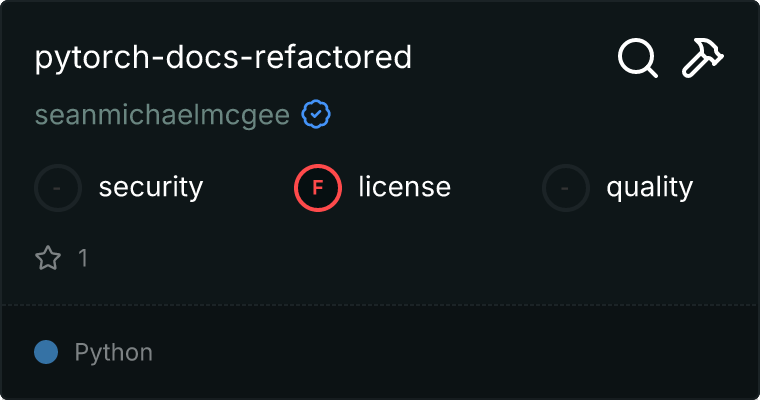Open the pytorch-docs-refactored title link

(x=223, y=57)
